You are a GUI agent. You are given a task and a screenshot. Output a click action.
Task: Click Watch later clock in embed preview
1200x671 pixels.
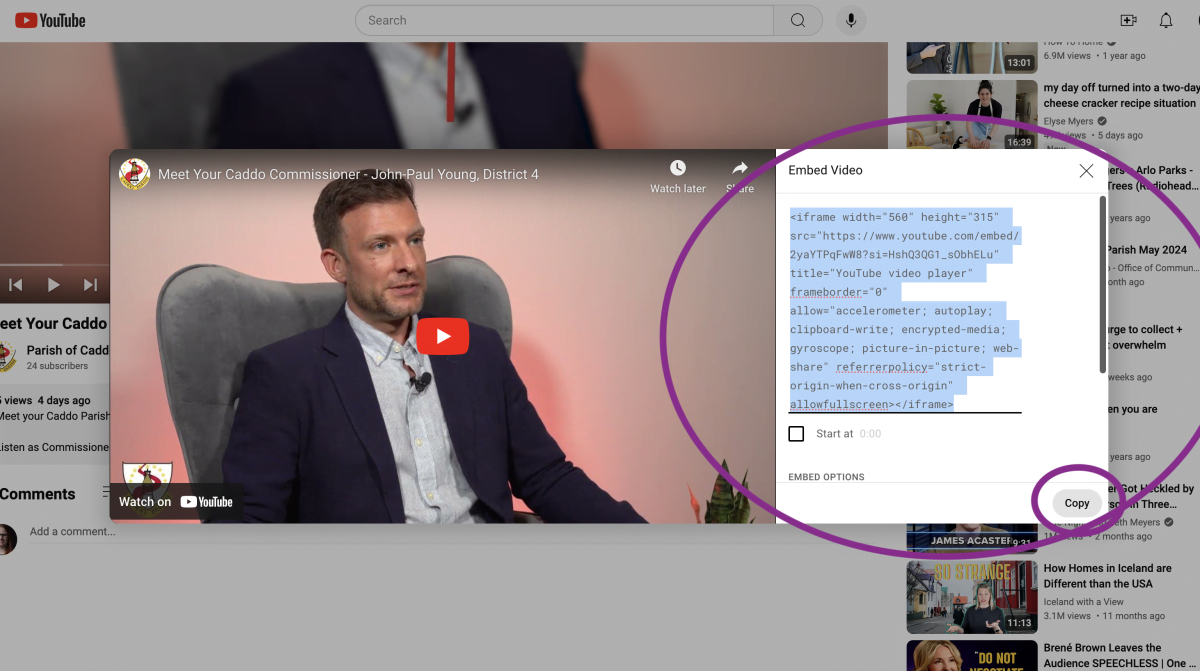click(x=678, y=169)
